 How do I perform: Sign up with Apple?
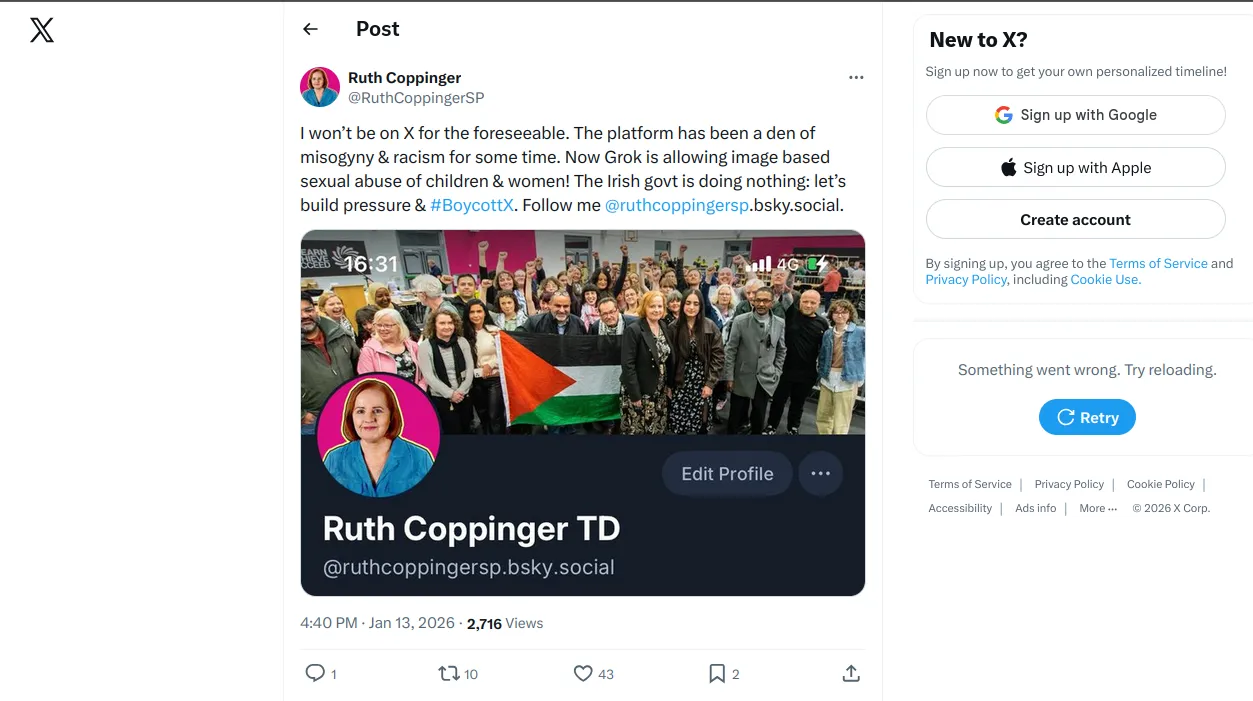pyautogui.click(x=1075, y=168)
